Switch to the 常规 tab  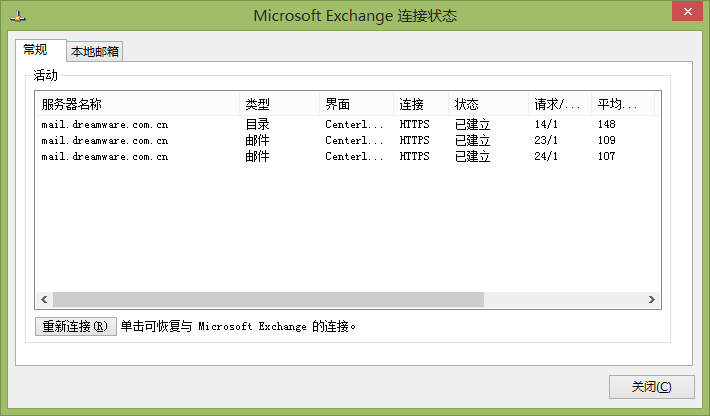(40, 50)
